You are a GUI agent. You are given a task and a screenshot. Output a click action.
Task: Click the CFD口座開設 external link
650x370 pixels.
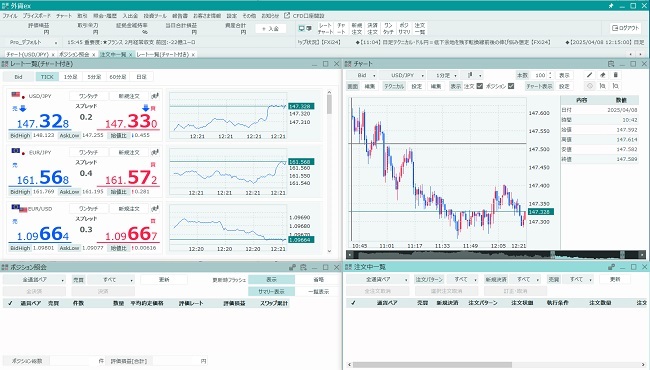(x=305, y=16)
